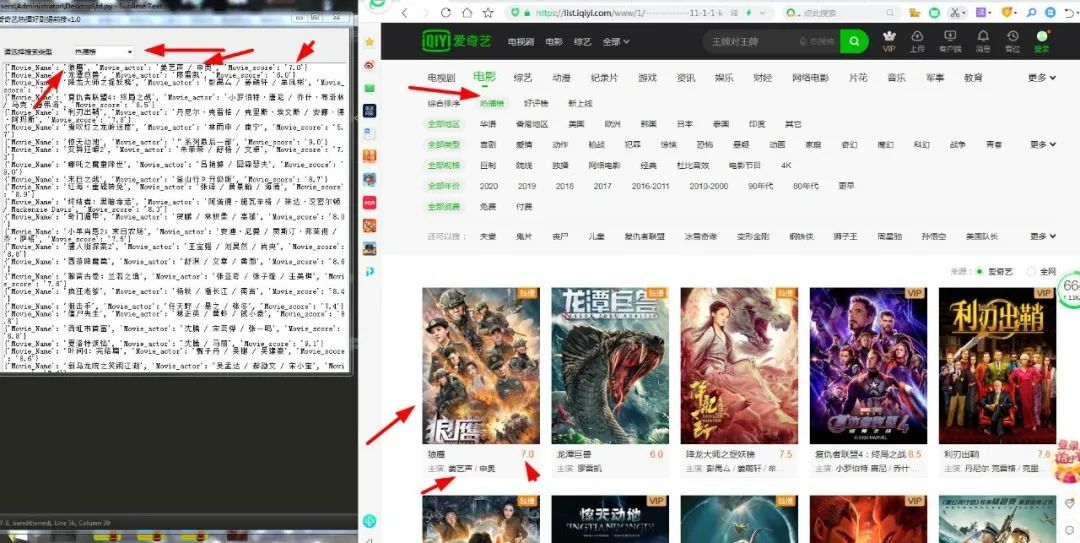The image size is (1080, 543).
Task: Bookmark the page with the star outline icon
Action: 488,12
